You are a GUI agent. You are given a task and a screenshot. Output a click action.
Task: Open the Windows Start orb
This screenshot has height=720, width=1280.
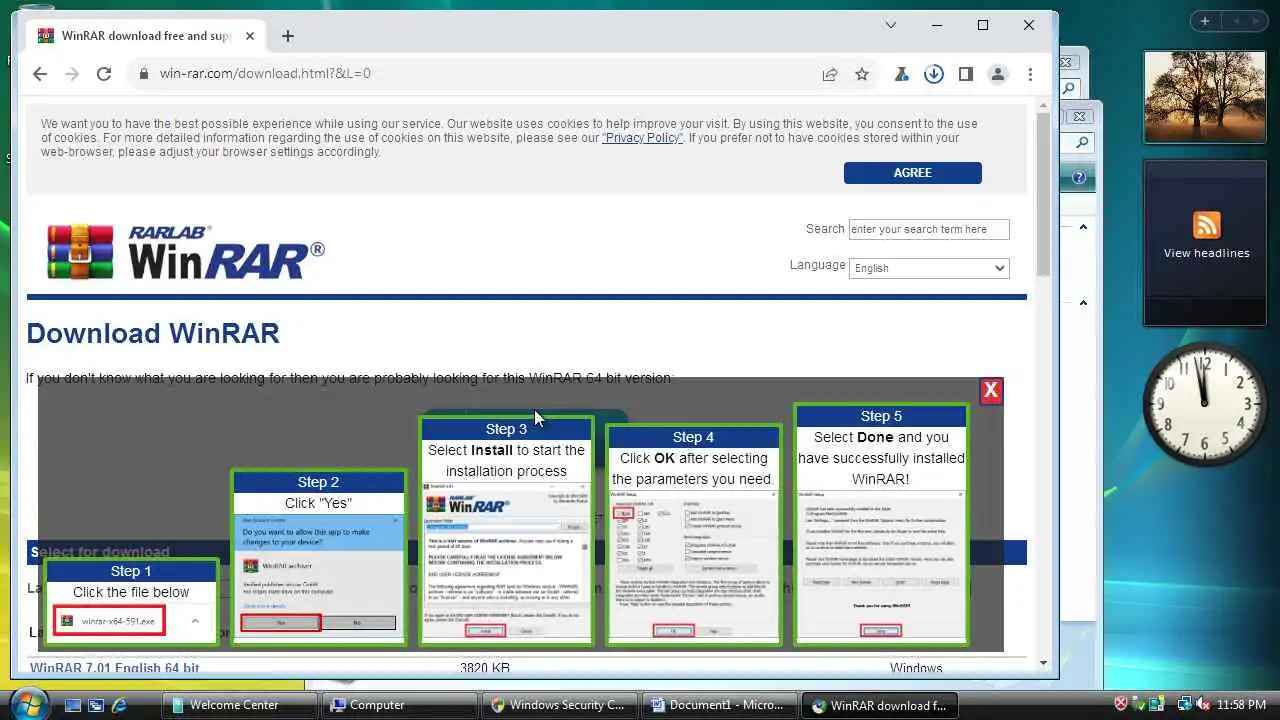(x=28, y=702)
